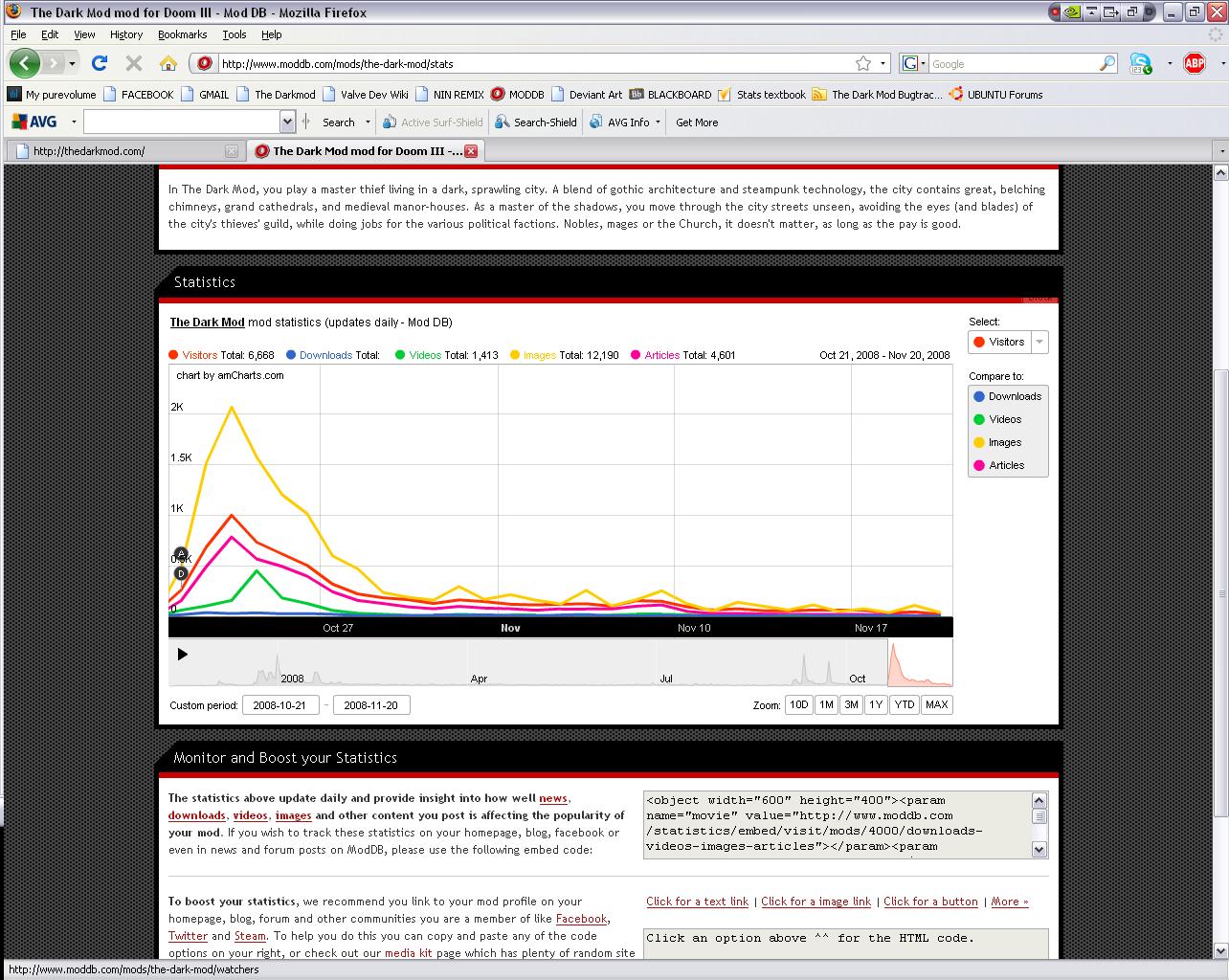Open the BLACKBOARD bookmark
Screen dimensions: 1229x980
[x=670, y=95]
